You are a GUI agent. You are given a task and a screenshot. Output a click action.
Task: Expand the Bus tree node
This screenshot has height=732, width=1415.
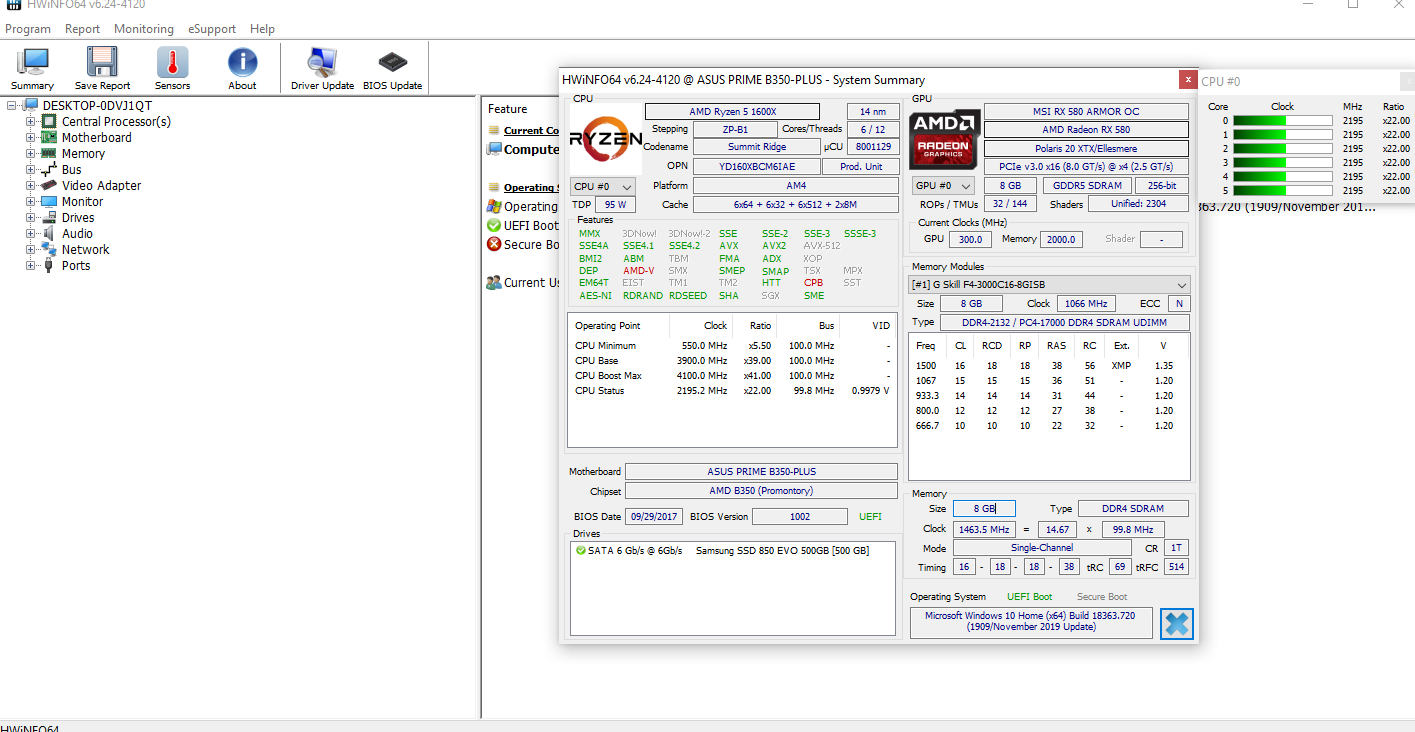[30, 170]
